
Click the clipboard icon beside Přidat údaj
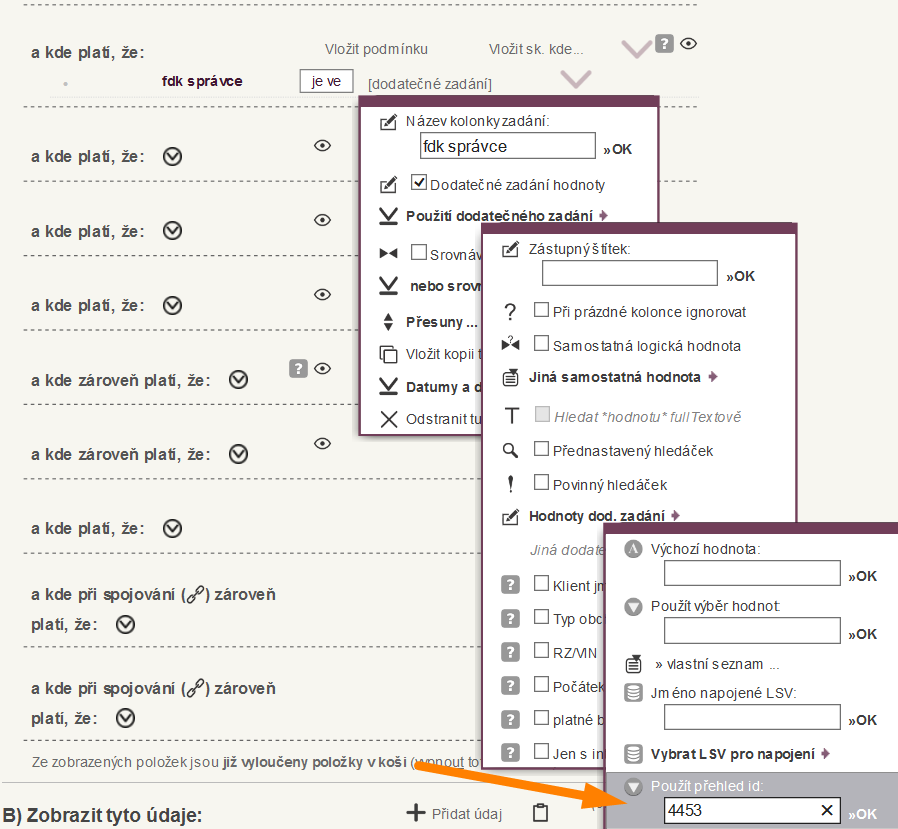(x=540, y=812)
